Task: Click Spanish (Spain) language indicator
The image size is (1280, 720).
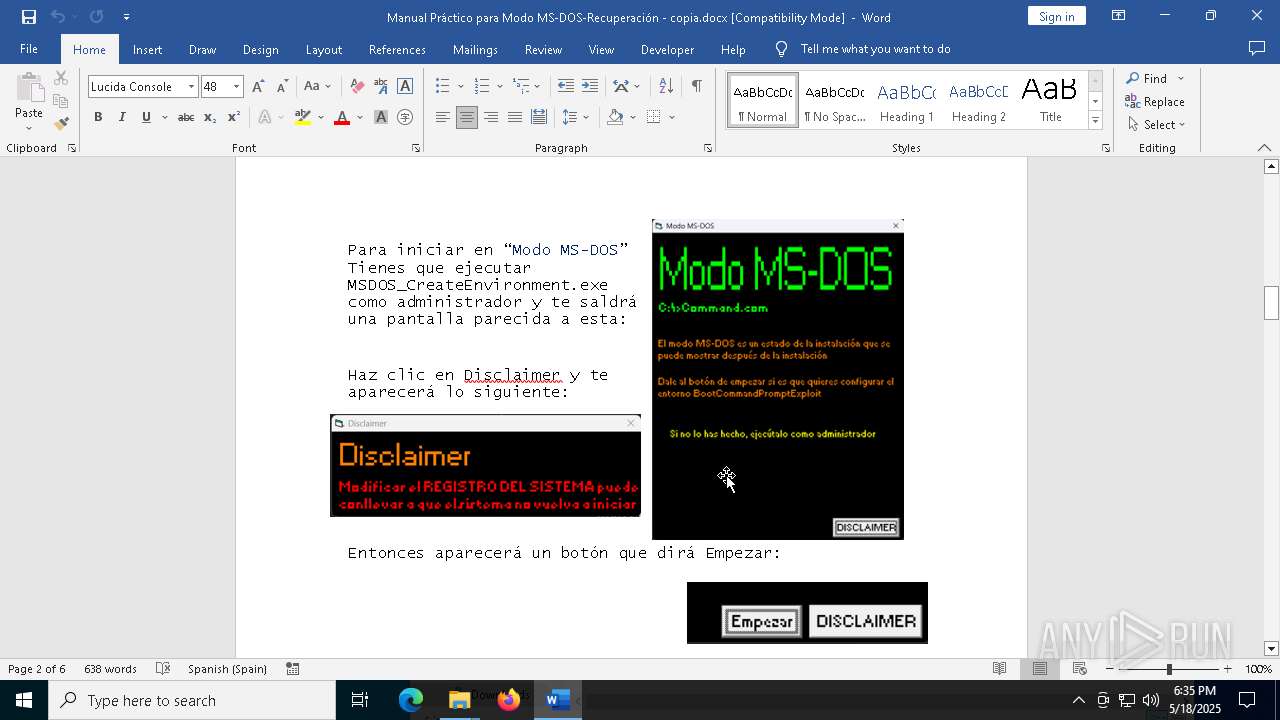Action: click(x=227, y=669)
